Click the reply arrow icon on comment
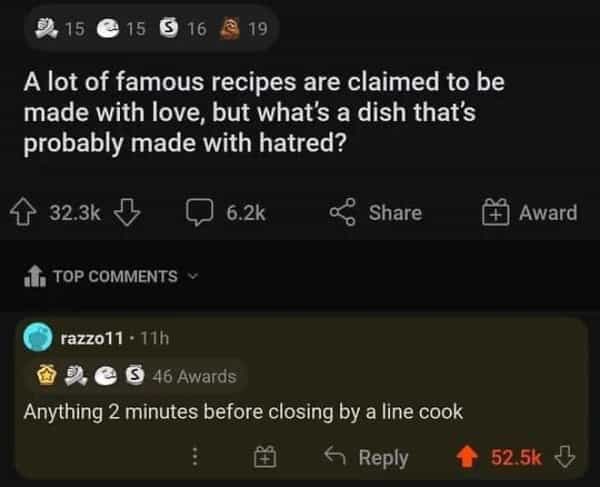Screen dimensions: 600x487 pos(334,456)
